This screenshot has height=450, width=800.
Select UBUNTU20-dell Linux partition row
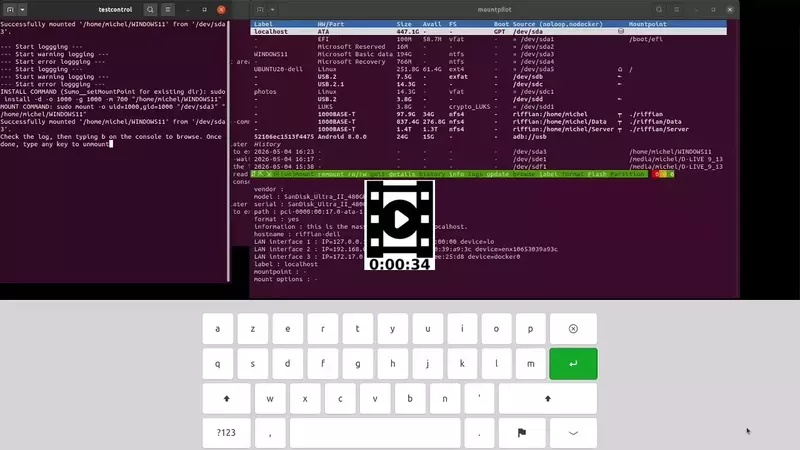pos(488,69)
